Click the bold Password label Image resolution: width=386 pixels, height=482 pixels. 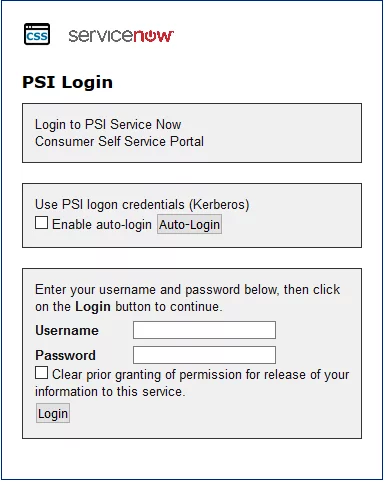[x=66, y=355]
